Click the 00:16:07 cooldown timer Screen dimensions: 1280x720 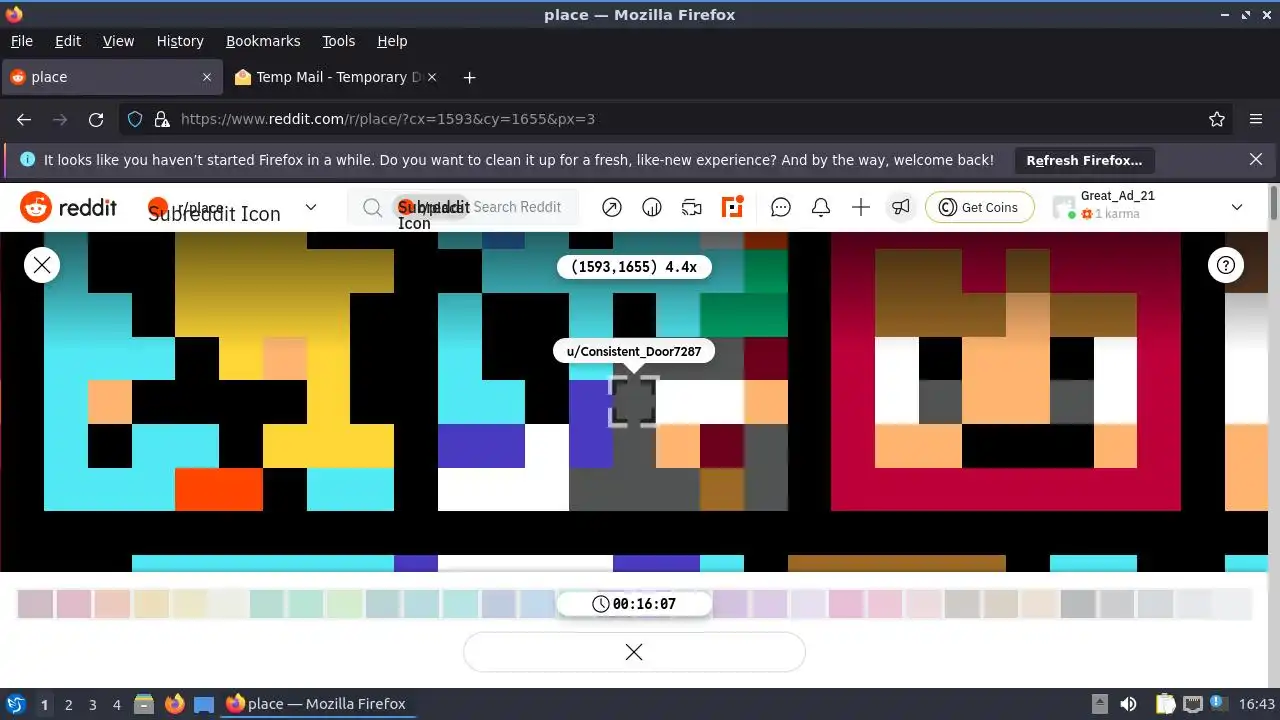pyautogui.click(x=634, y=604)
